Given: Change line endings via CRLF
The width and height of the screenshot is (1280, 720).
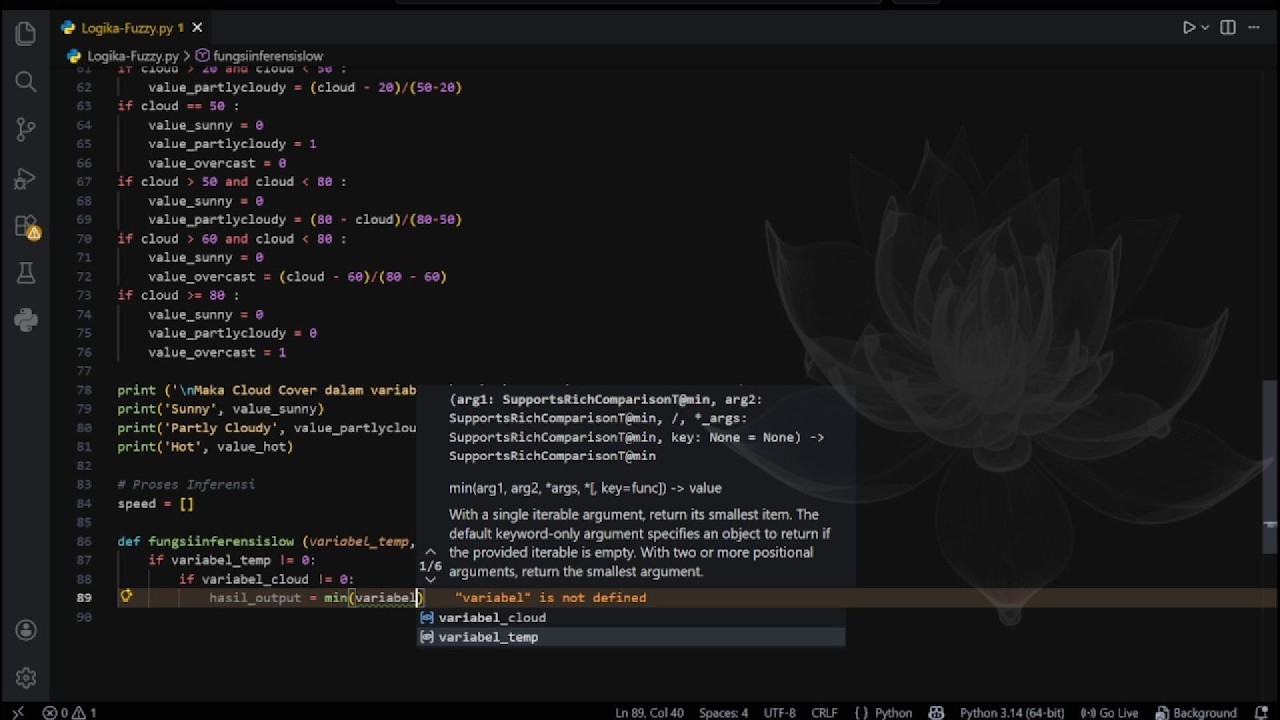Looking at the screenshot, I should tap(825, 713).
